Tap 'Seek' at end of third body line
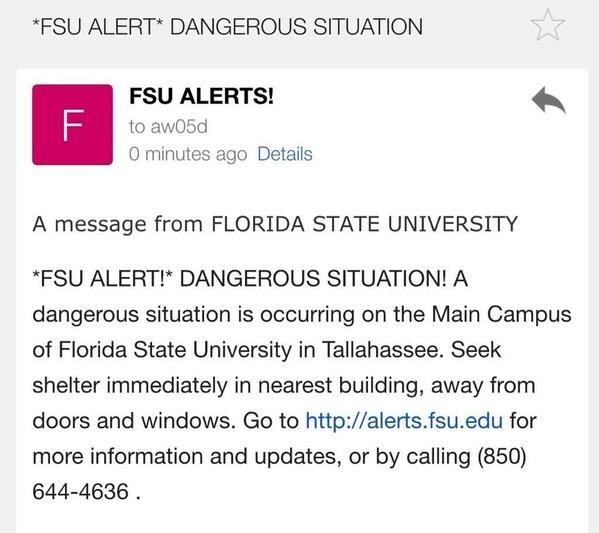This screenshot has width=599, height=533. tap(476, 350)
